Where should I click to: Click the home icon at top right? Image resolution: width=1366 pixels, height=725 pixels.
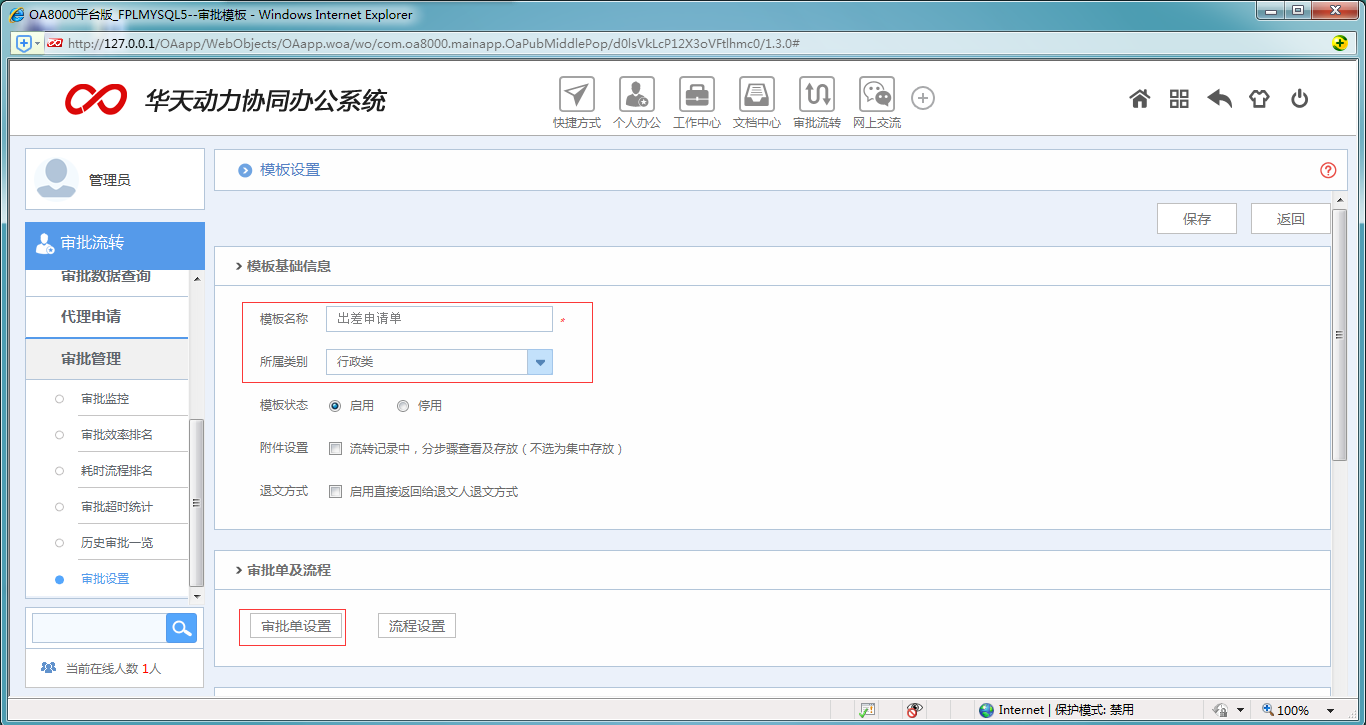[1139, 98]
